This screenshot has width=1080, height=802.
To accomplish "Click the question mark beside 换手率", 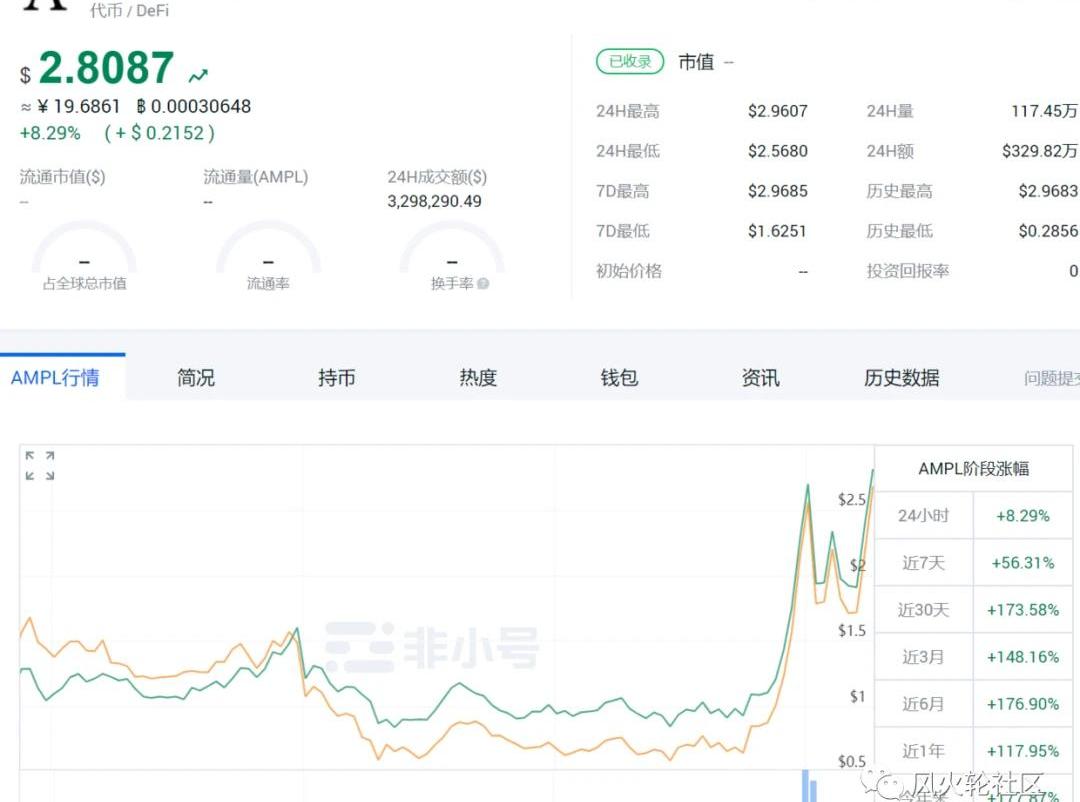I will pyautogui.click(x=484, y=284).
